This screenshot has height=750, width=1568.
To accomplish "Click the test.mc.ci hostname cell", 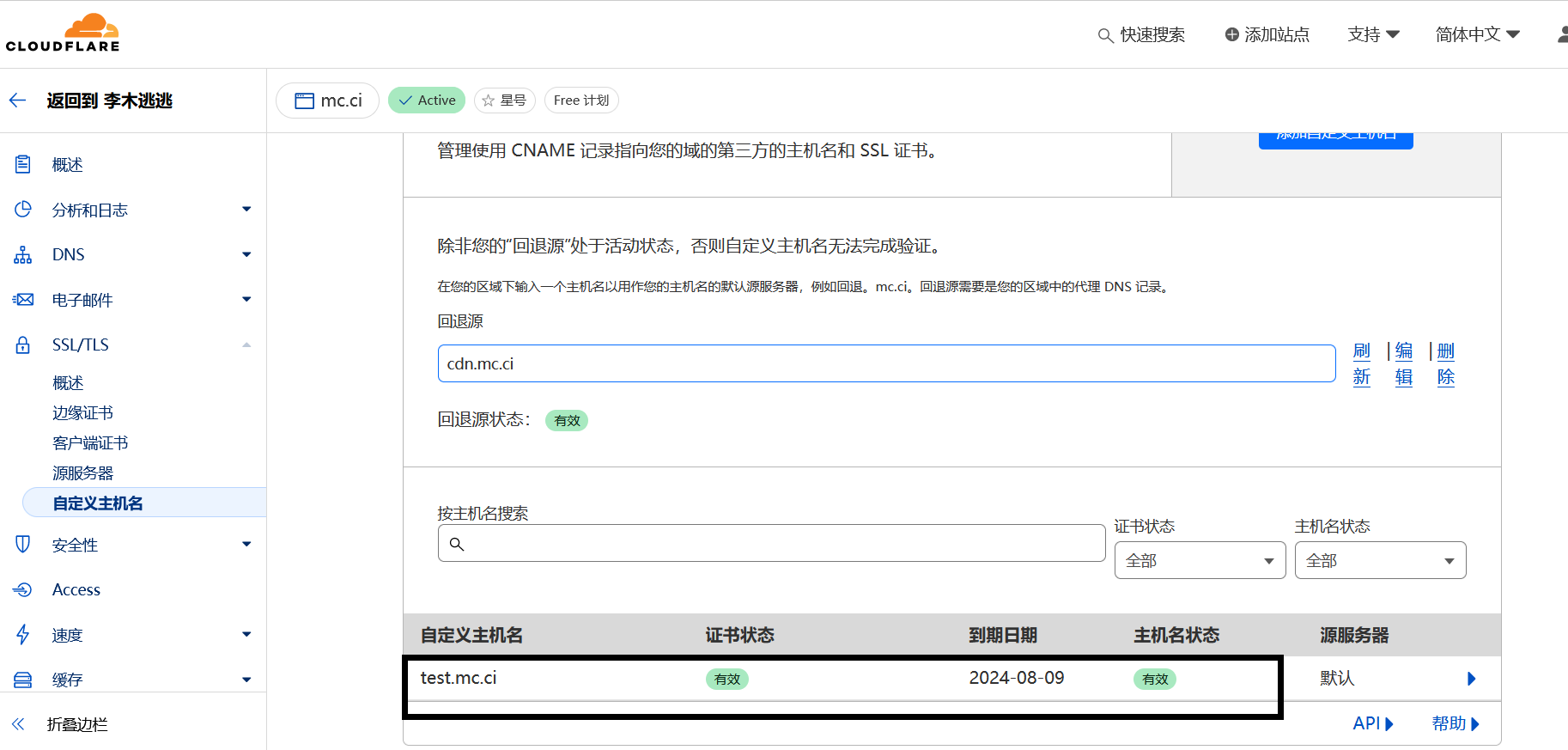I will pyautogui.click(x=459, y=678).
